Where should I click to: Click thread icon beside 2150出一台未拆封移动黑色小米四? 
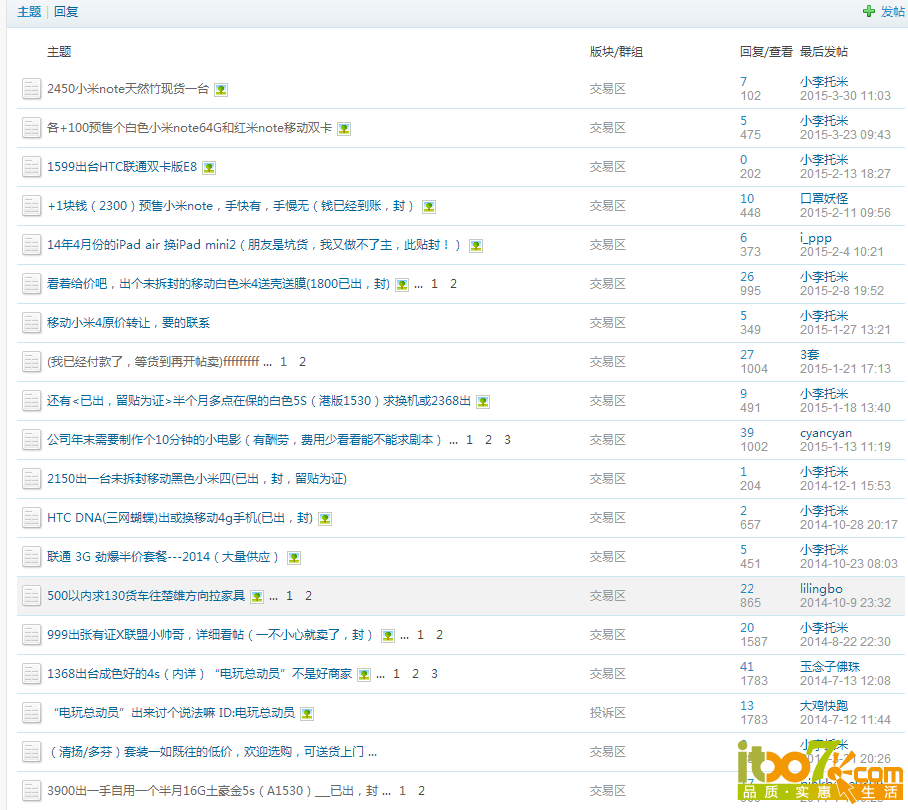(31, 479)
